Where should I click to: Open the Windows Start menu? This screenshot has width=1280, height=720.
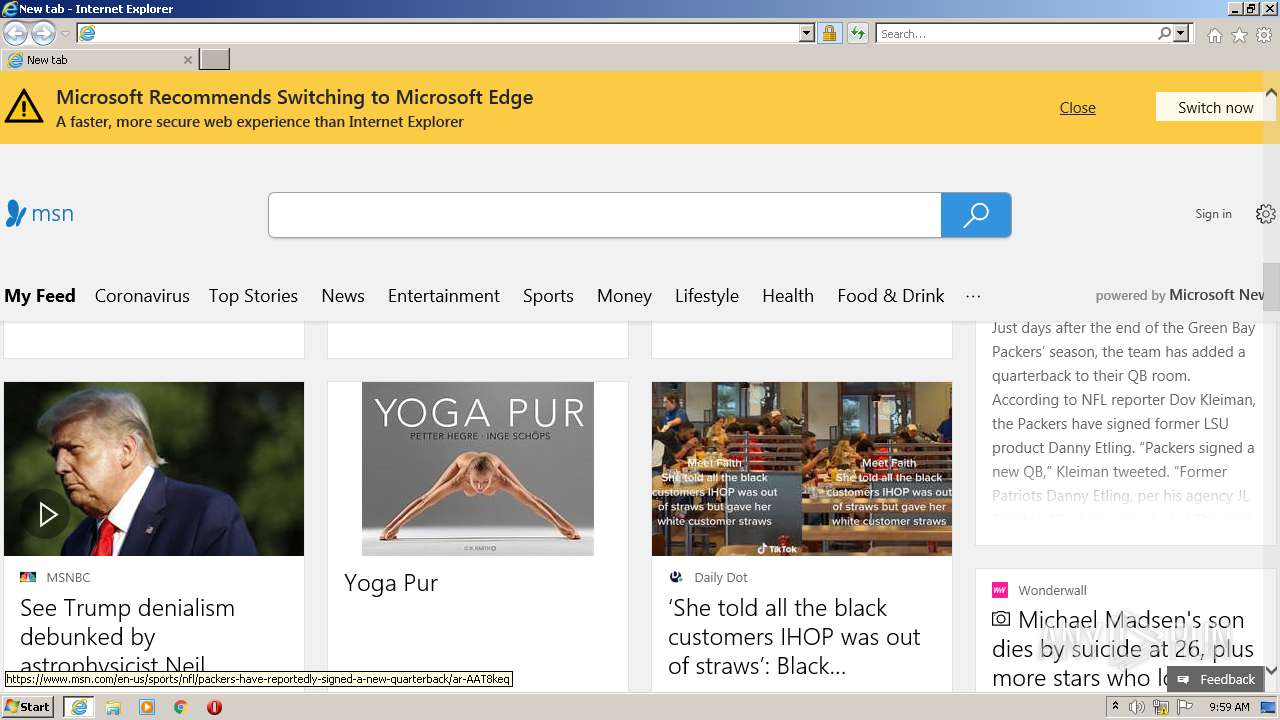pos(28,706)
